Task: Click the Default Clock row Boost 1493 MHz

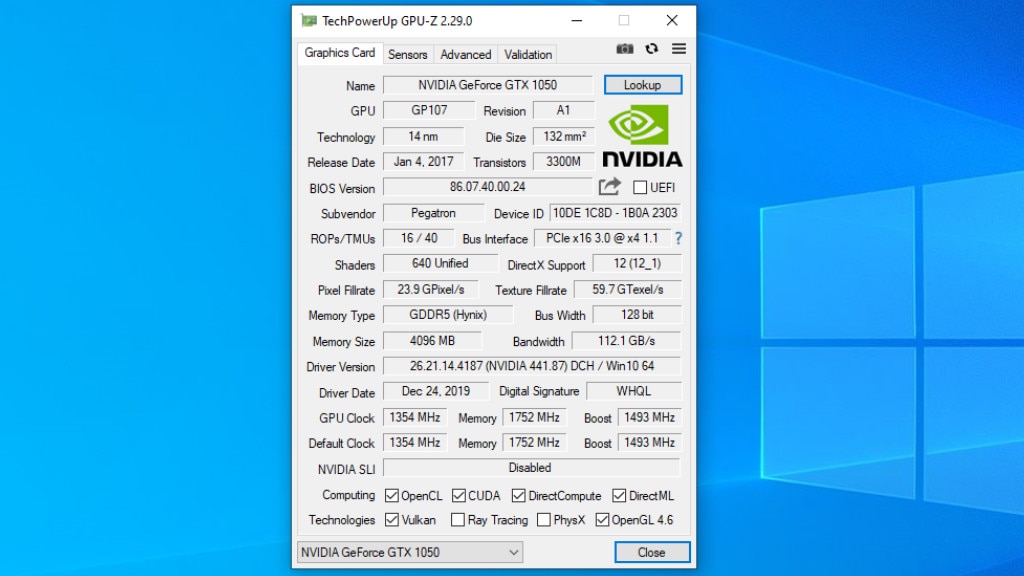Action: tap(649, 443)
